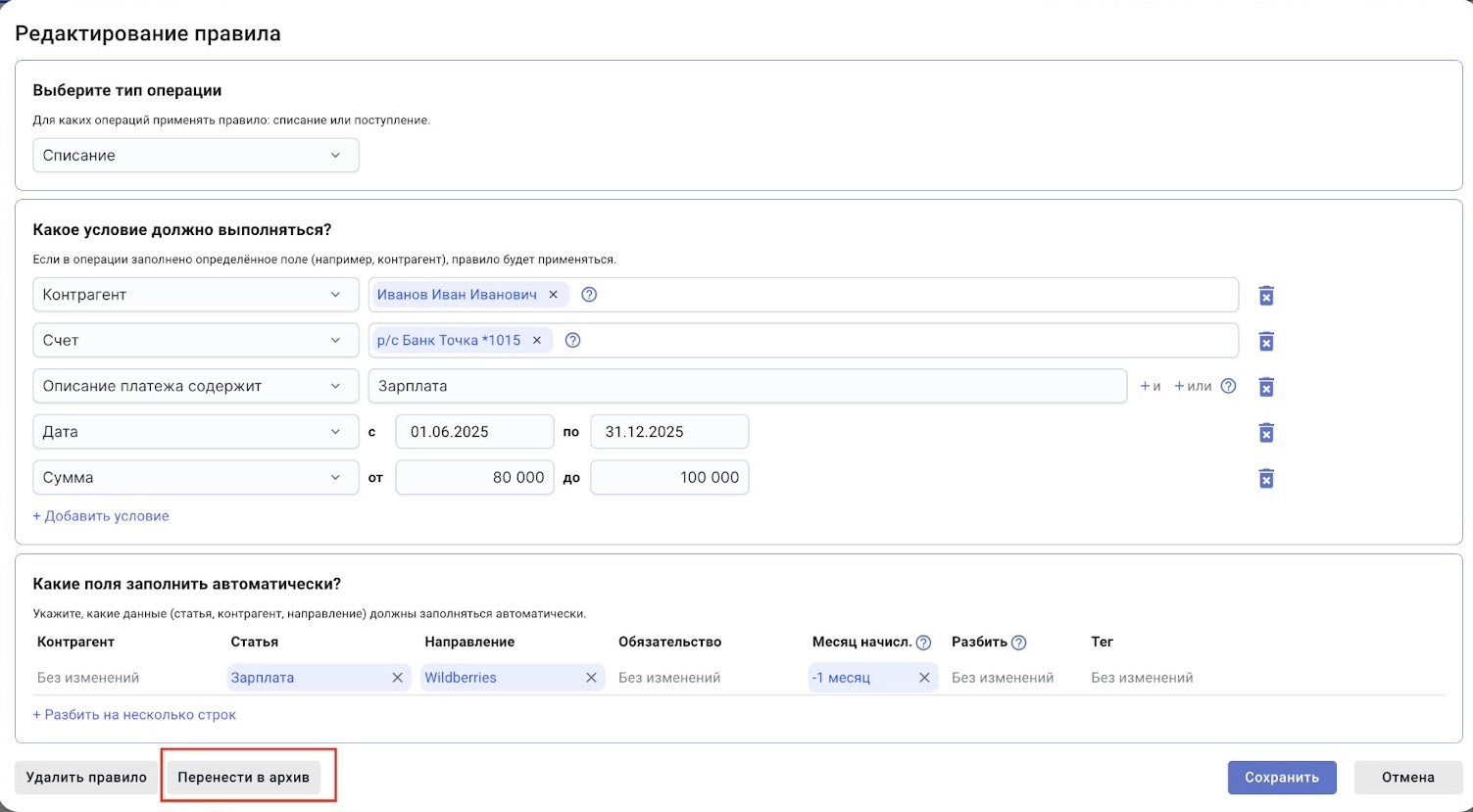Delete the Сумма condition row via trash icon
The height and width of the screenshot is (812, 1473).
pyautogui.click(x=1265, y=478)
